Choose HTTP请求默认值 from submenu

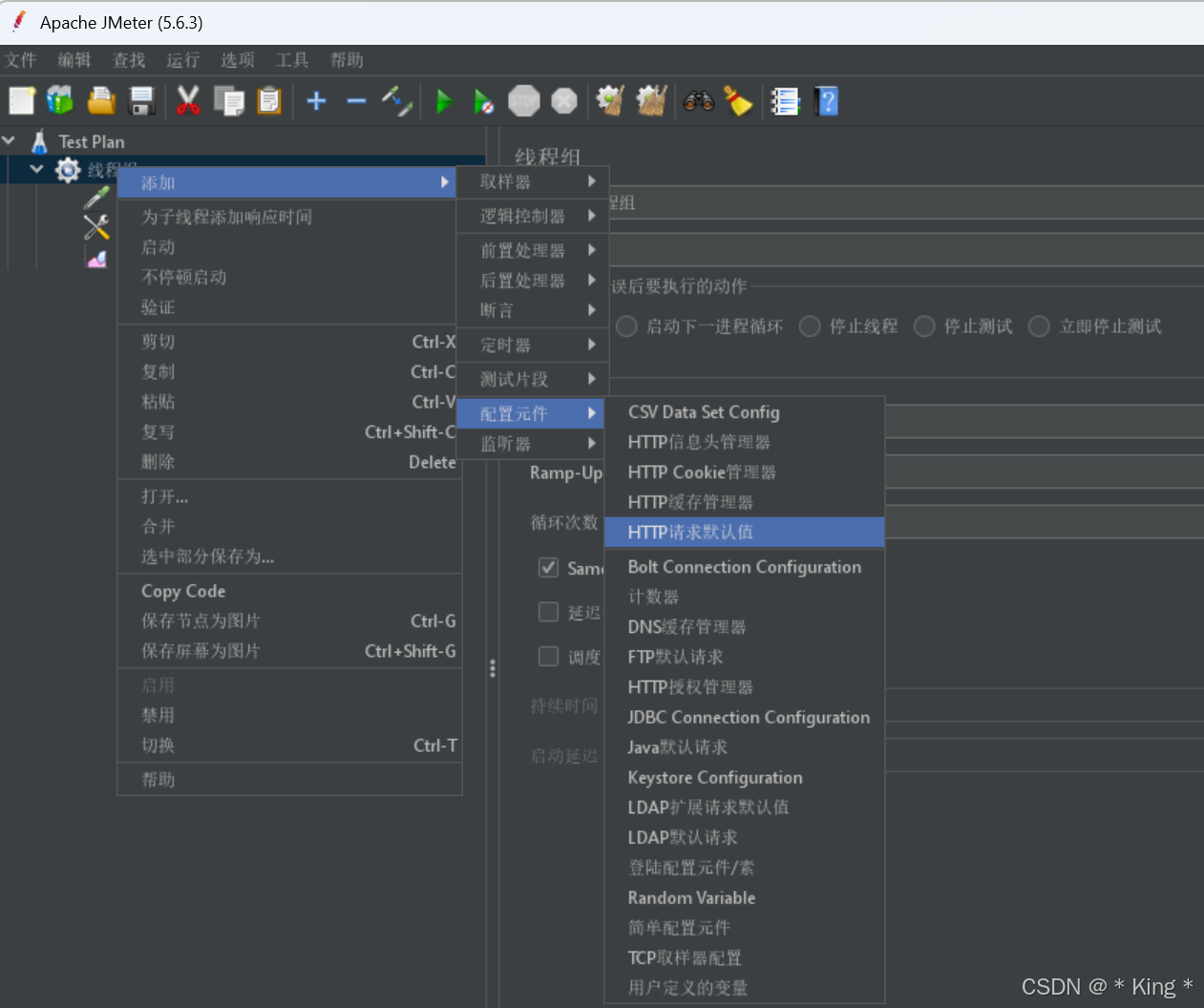(745, 532)
